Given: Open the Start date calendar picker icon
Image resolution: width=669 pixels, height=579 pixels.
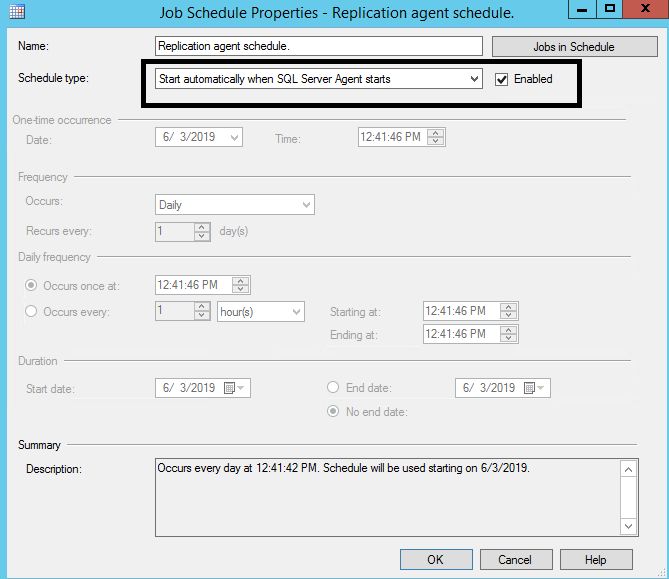Looking at the screenshot, I should (234, 388).
